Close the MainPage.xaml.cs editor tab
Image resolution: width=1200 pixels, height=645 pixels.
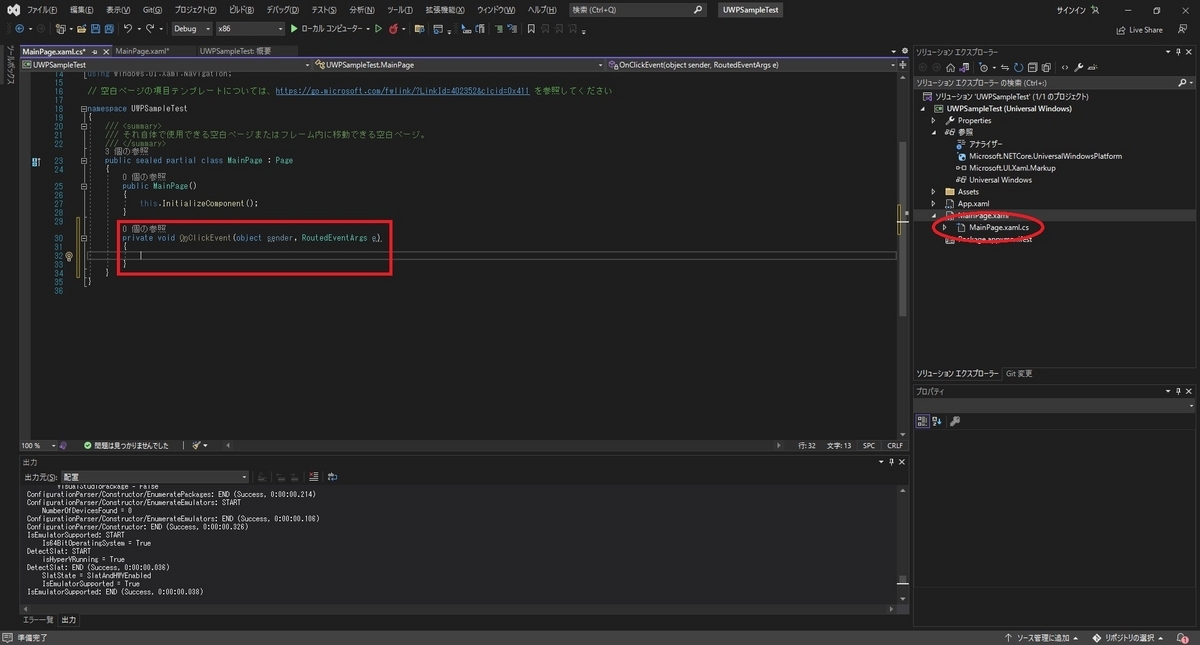105,51
